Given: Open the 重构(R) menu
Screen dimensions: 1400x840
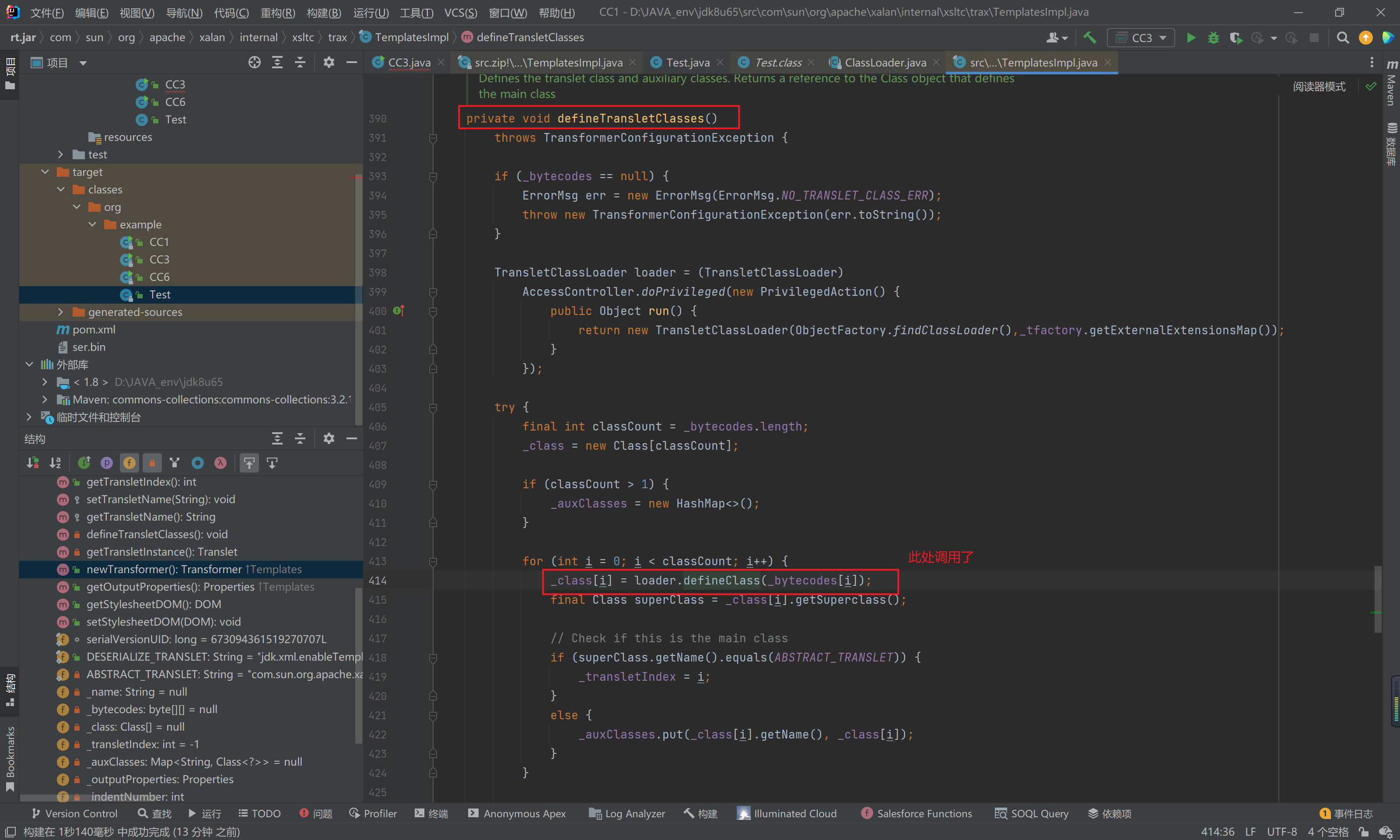Looking at the screenshot, I should [x=277, y=12].
